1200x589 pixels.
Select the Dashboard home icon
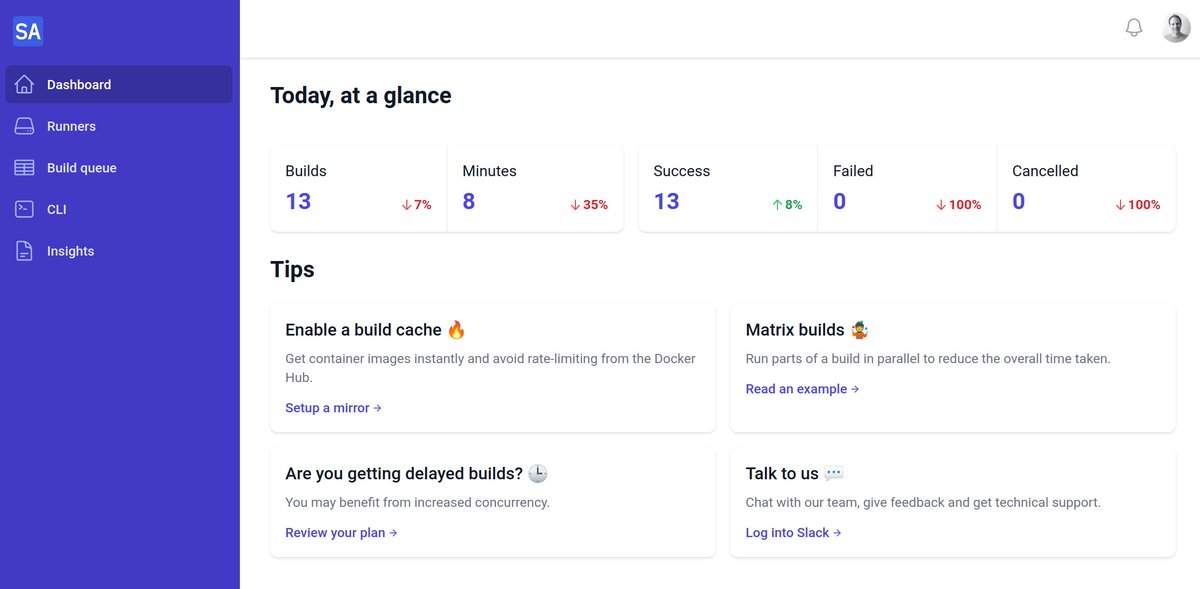click(x=24, y=84)
